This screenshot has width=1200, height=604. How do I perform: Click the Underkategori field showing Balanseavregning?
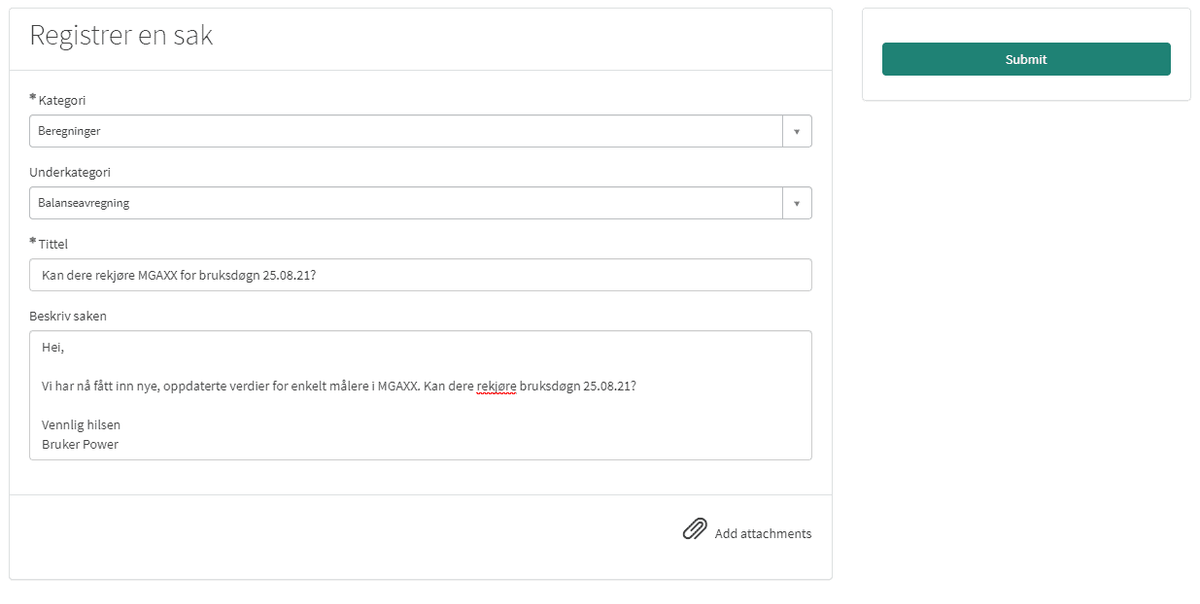click(400, 202)
